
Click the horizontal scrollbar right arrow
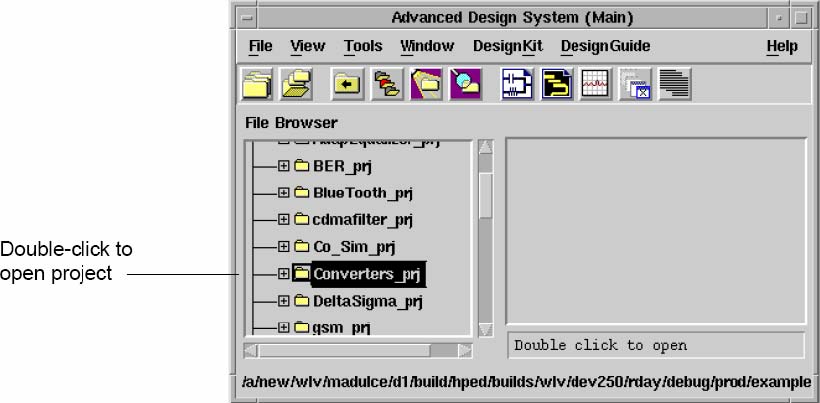coord(465,350)
